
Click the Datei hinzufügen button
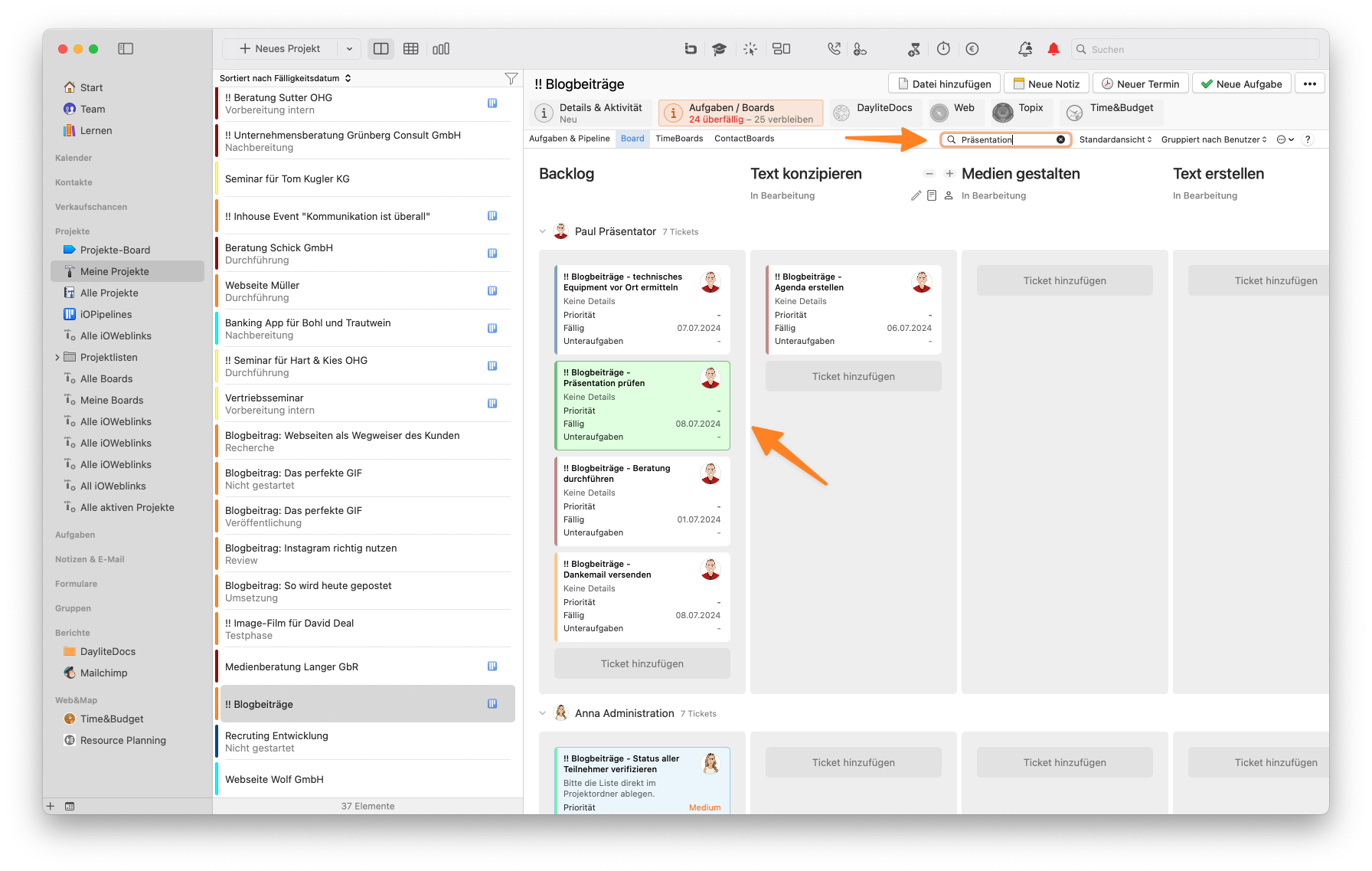(944, 84)
